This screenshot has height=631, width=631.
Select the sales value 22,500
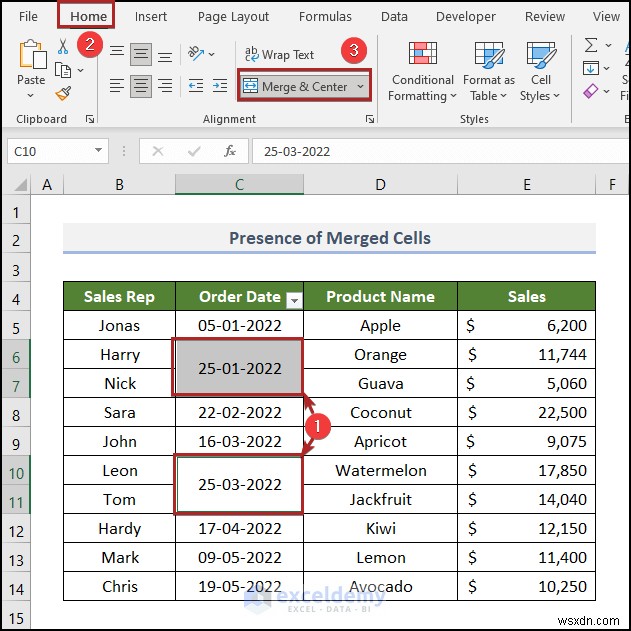click(x=526, y=412)
